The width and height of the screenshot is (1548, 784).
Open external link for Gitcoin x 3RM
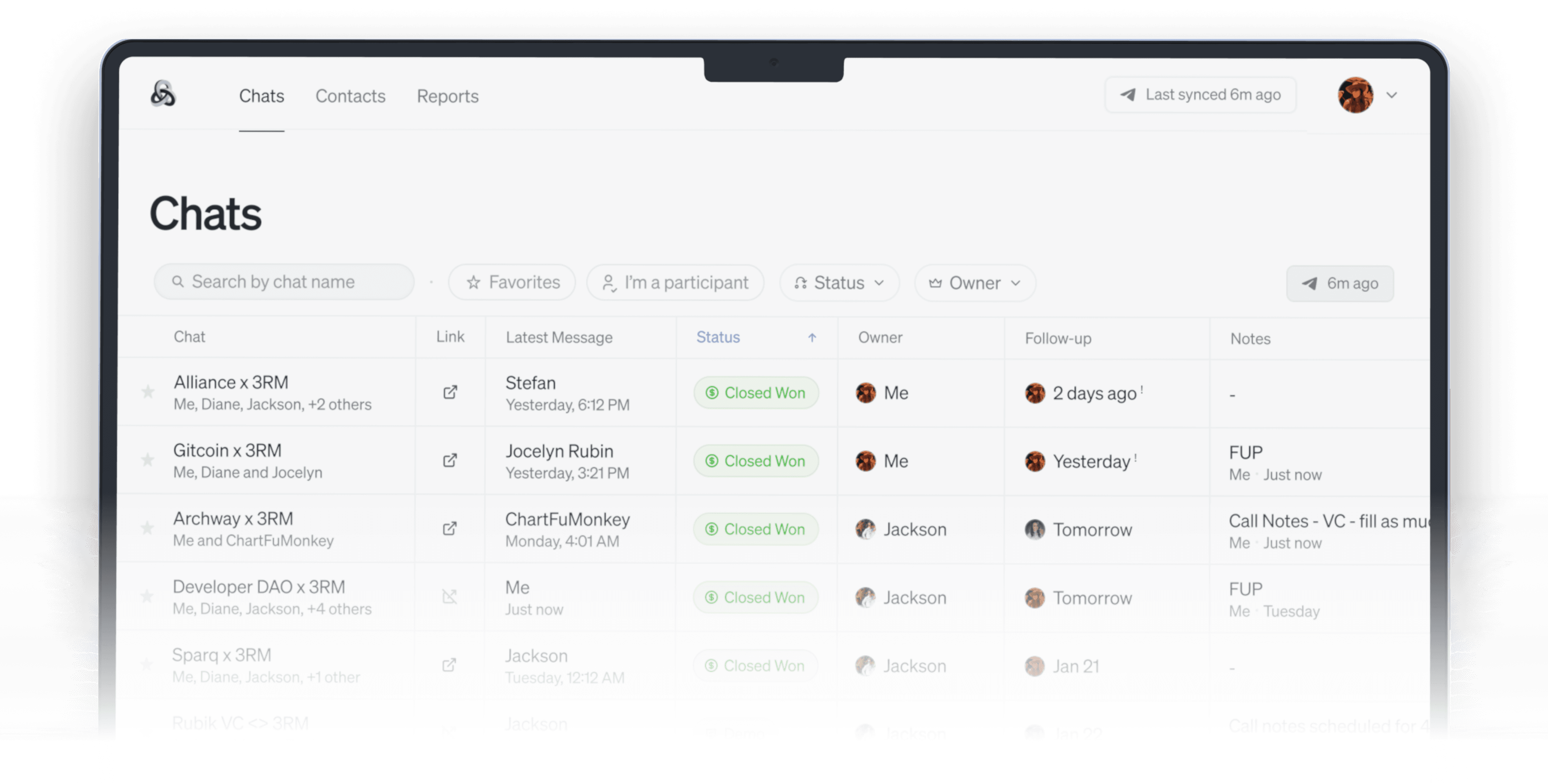pos(450,460)
